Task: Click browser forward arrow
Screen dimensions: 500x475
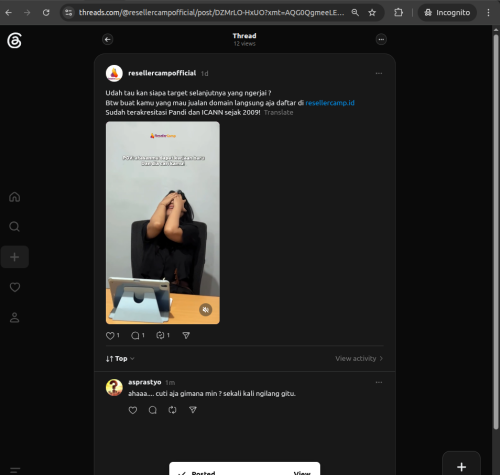Action: pos(27,13)
